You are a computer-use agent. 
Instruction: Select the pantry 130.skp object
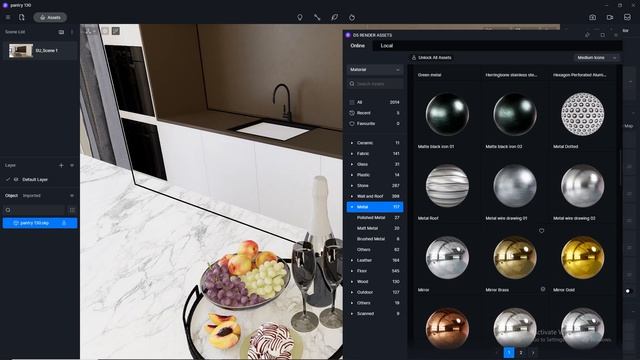click(40, 223)
